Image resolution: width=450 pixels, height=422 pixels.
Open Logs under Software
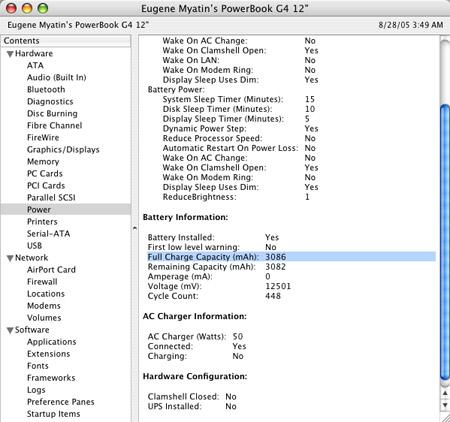tap(36, 390)
